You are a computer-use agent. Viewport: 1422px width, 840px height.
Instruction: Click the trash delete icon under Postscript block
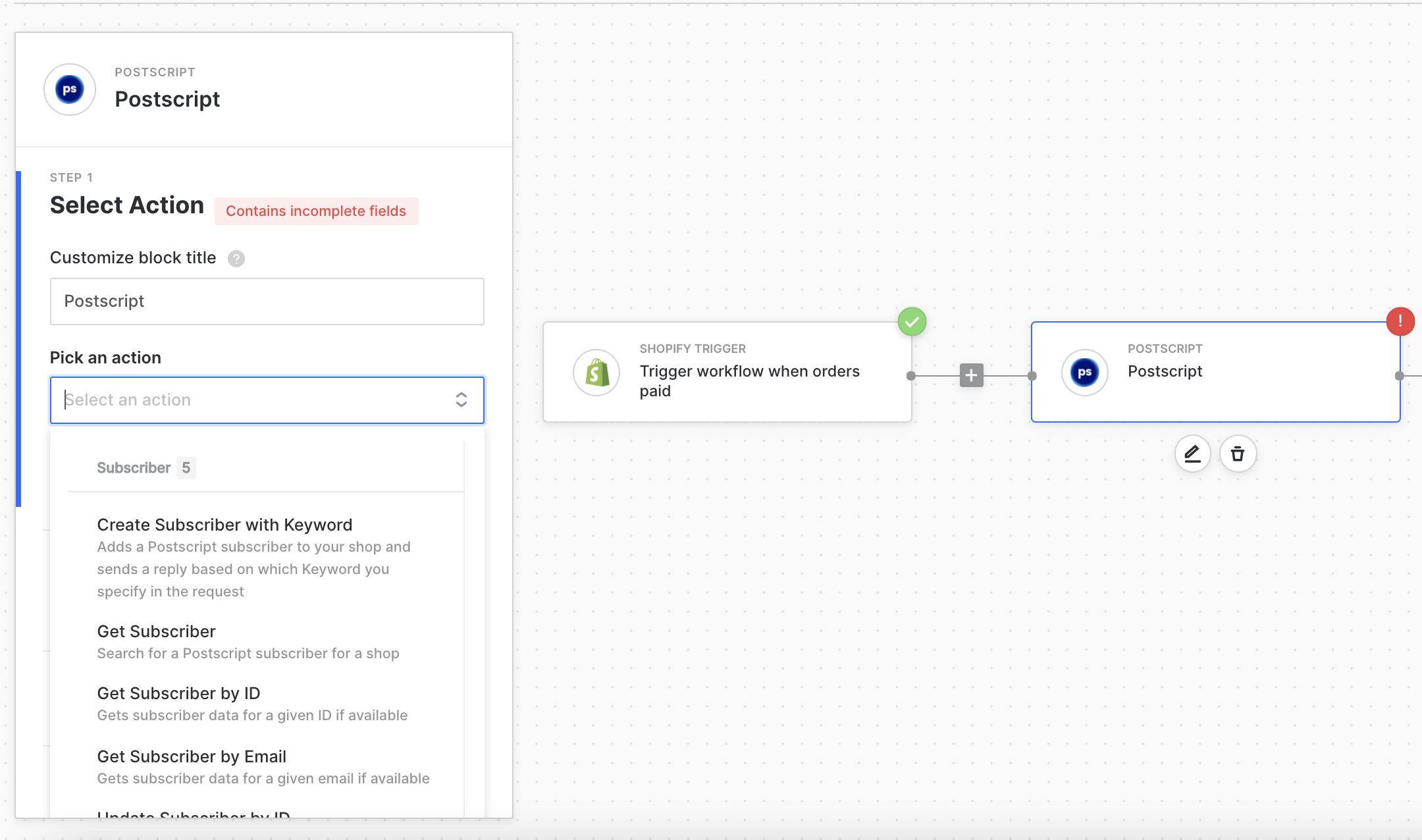coord(1238,454)
